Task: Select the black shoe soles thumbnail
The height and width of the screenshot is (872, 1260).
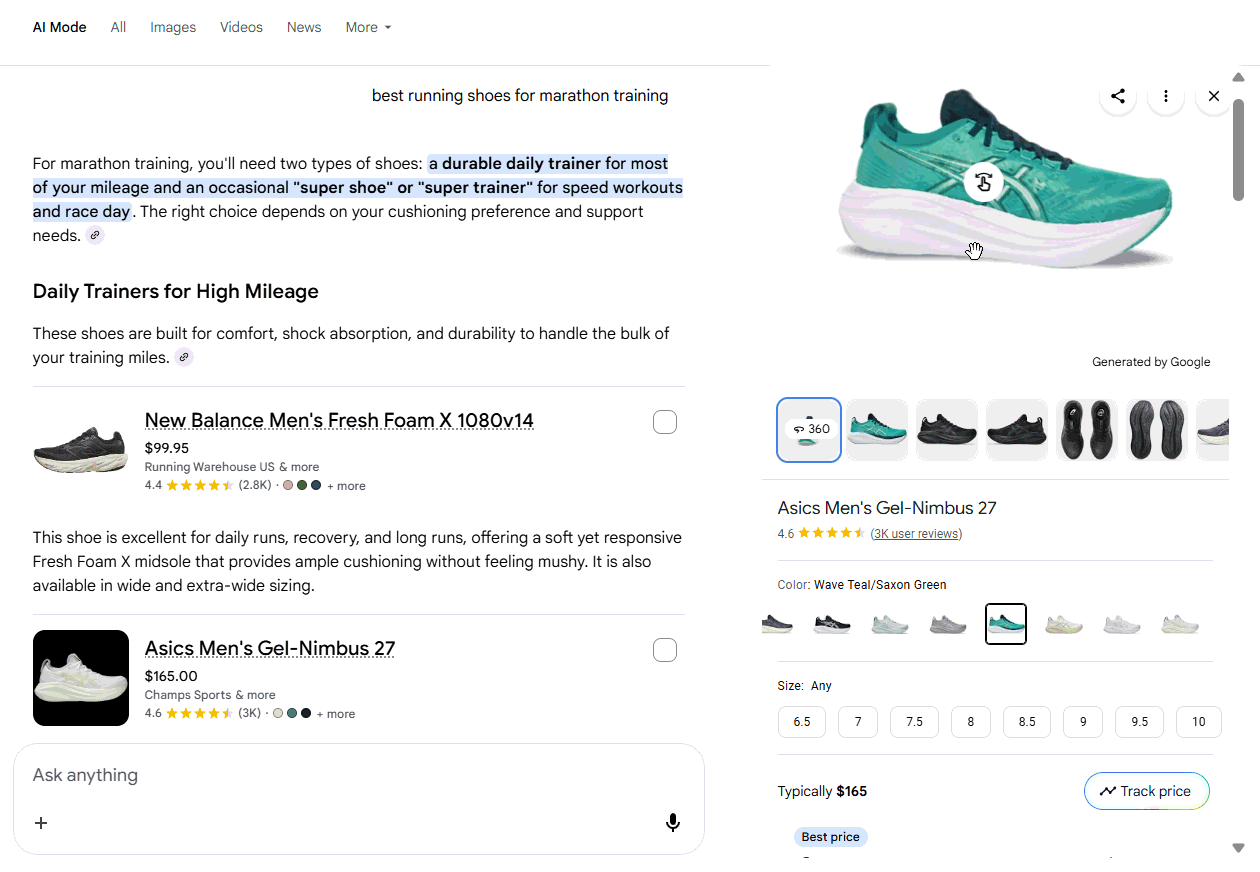Action: pos(1157,430)
